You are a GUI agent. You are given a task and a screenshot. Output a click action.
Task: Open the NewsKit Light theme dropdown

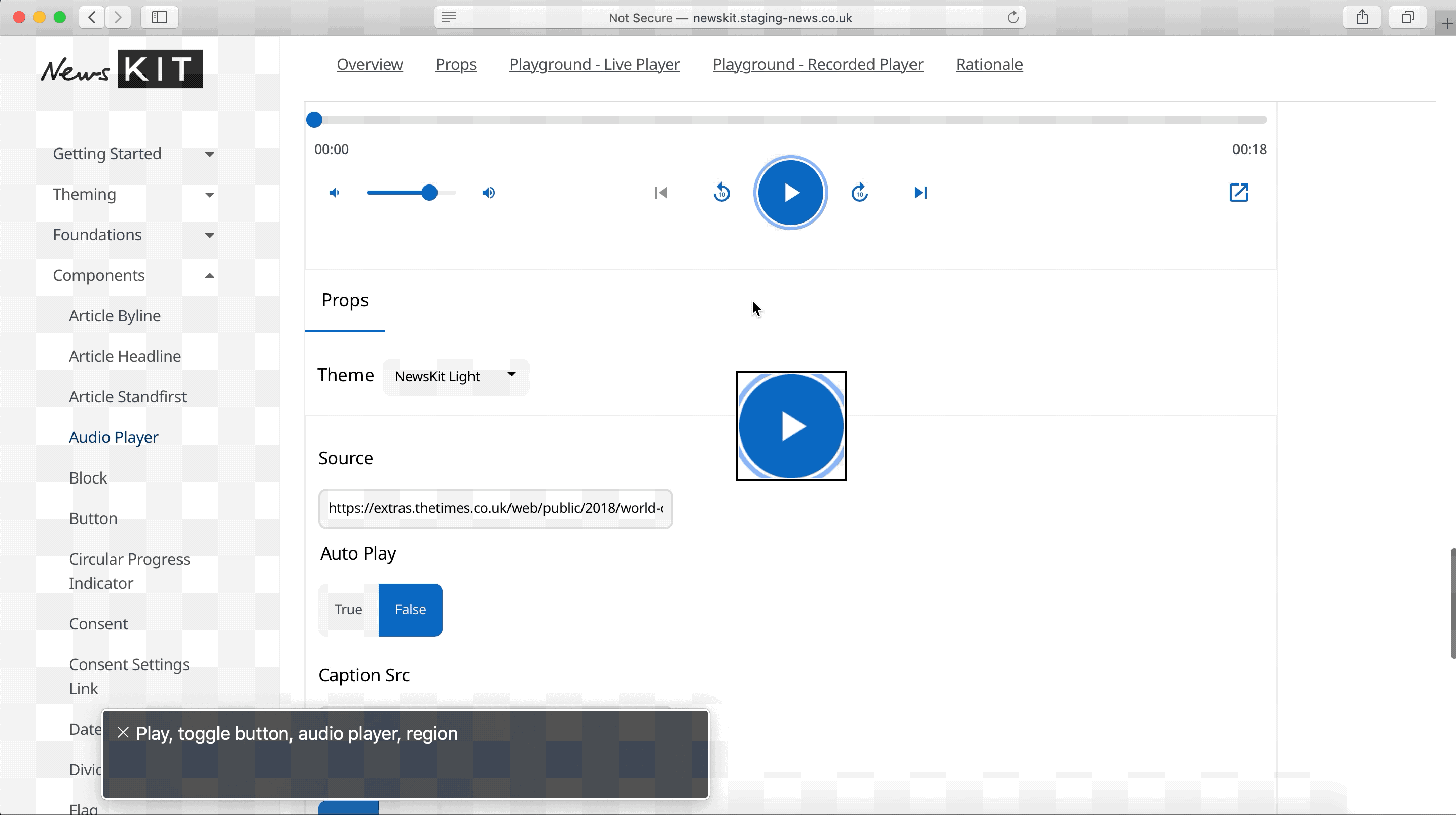point(456,377)
